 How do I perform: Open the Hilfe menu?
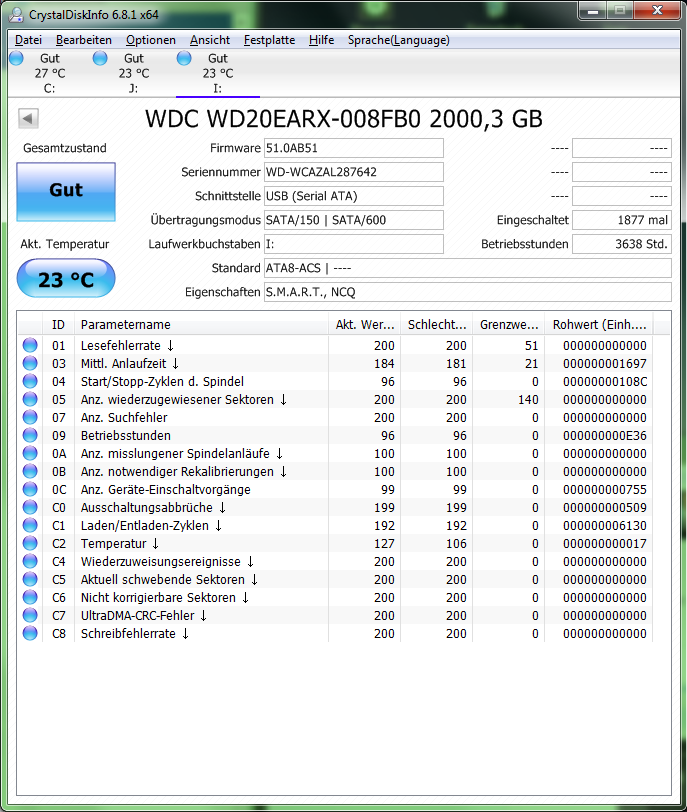[x=321, y=40]
